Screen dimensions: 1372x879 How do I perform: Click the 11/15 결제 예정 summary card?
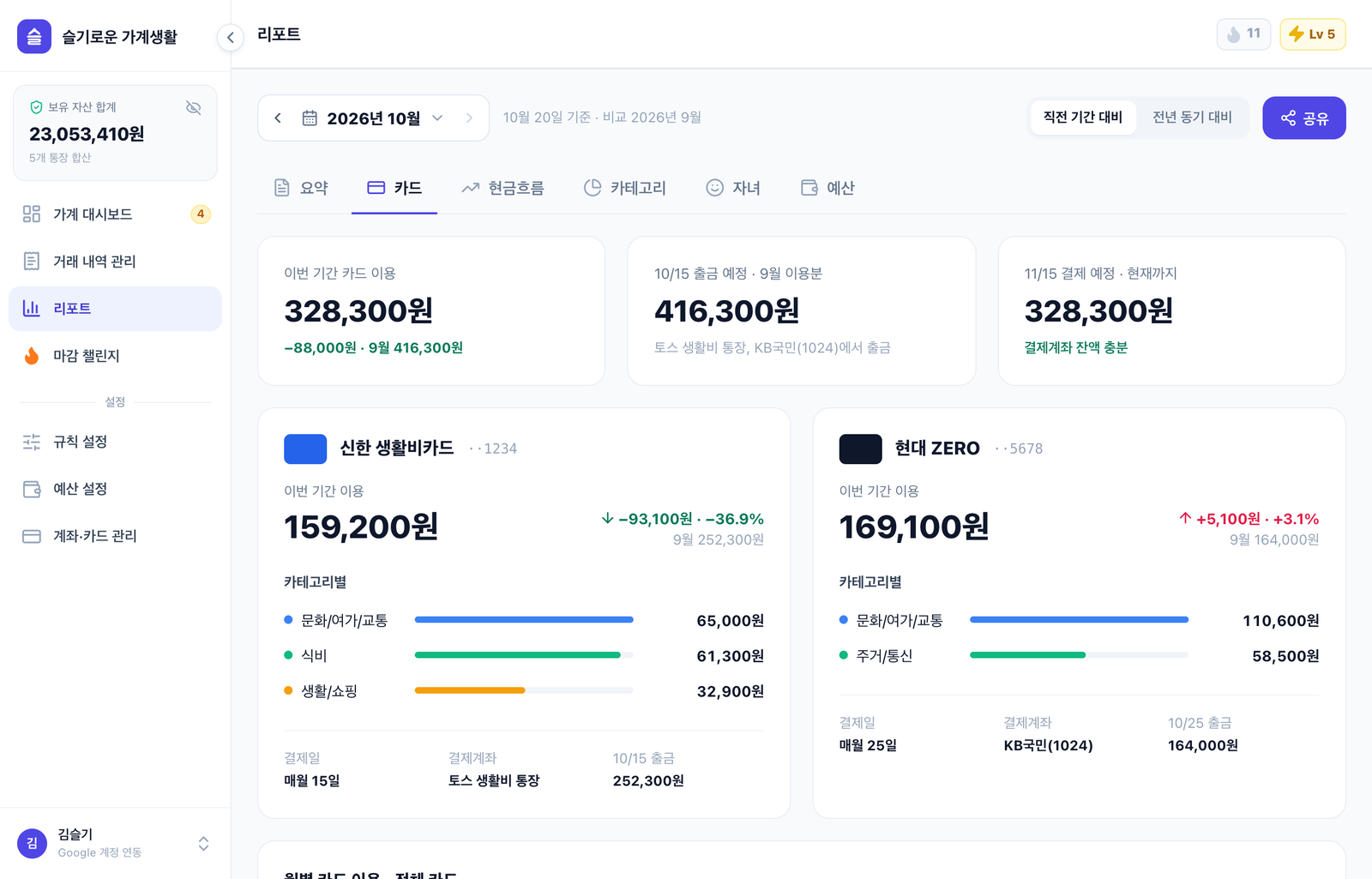1172,311
